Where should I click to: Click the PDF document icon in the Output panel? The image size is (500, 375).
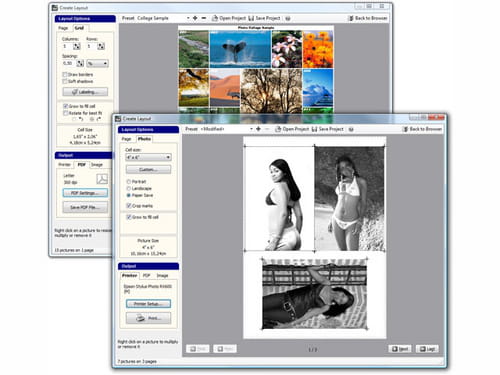[x=102, y=179]
